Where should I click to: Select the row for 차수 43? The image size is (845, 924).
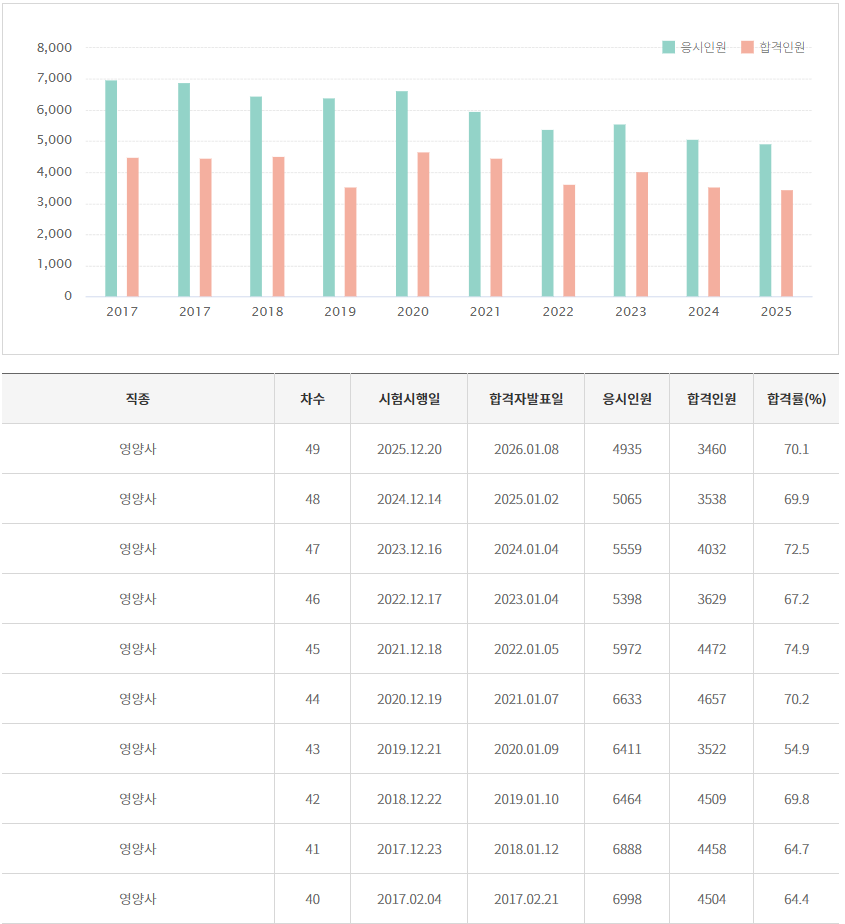click(312, 749)
